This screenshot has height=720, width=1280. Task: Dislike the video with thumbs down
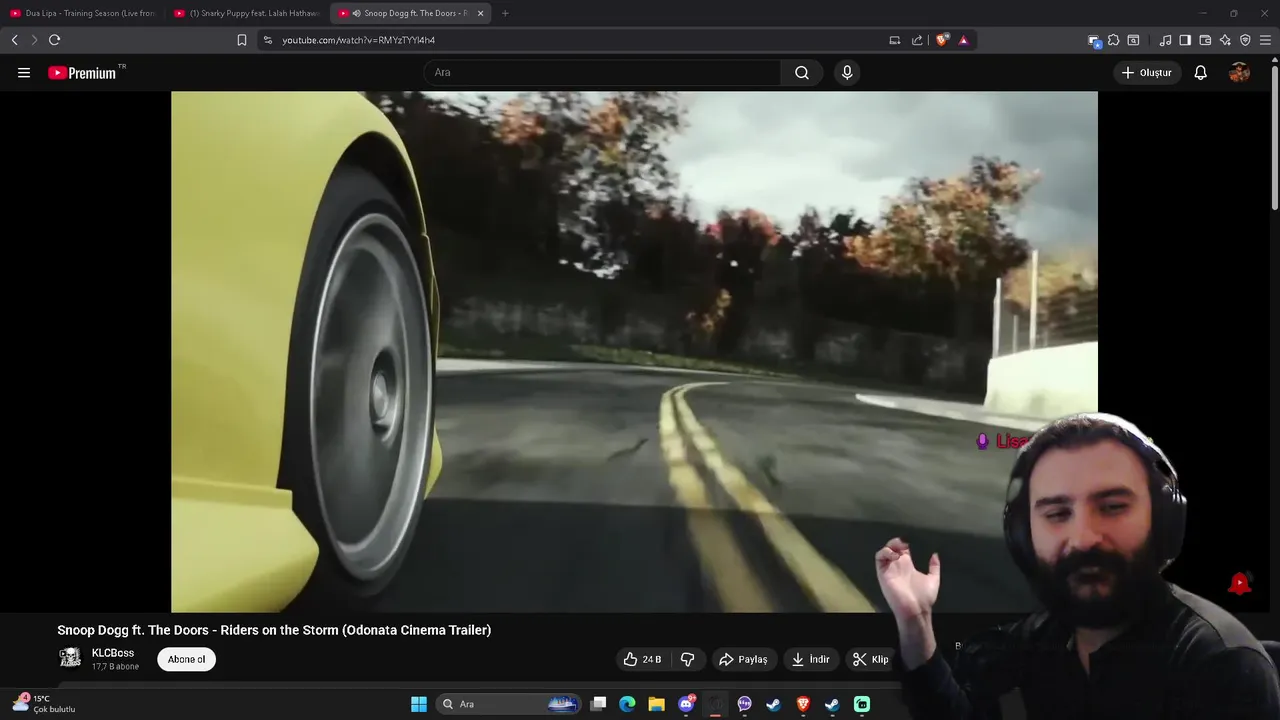coord(688,659)
